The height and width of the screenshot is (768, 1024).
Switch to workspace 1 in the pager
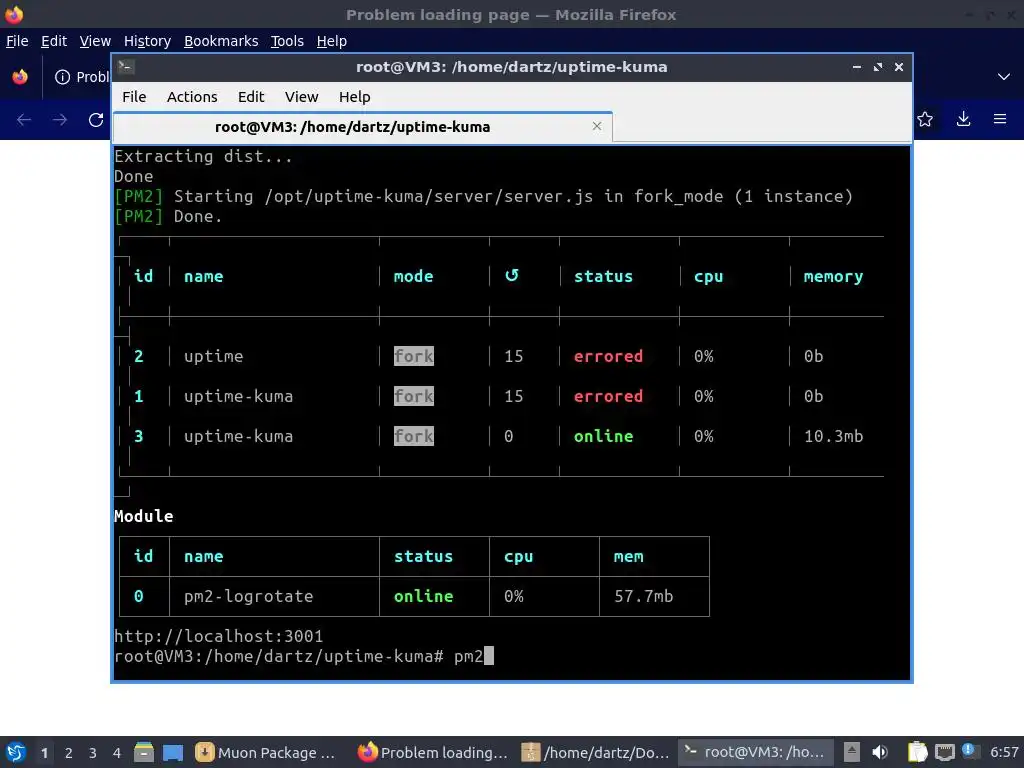click(44, 753)
